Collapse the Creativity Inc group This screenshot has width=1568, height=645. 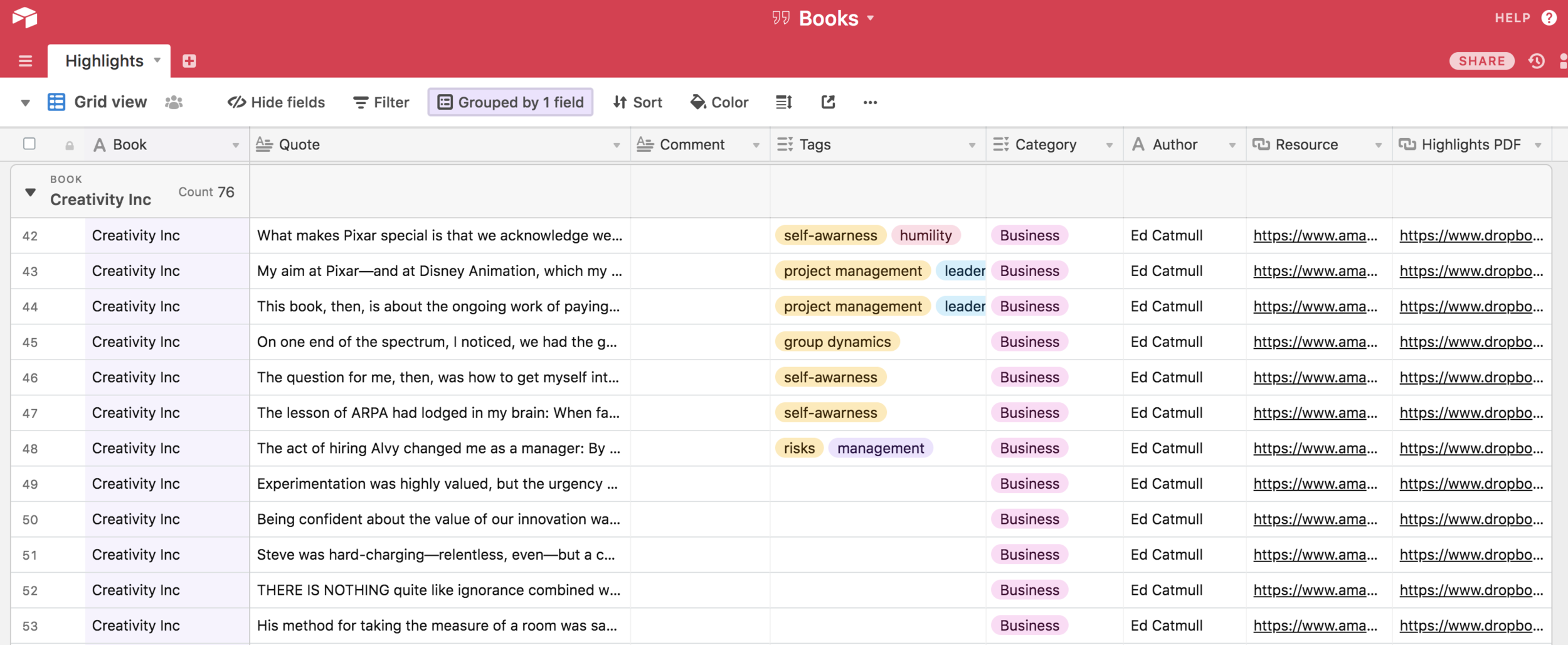click(30, 192)
